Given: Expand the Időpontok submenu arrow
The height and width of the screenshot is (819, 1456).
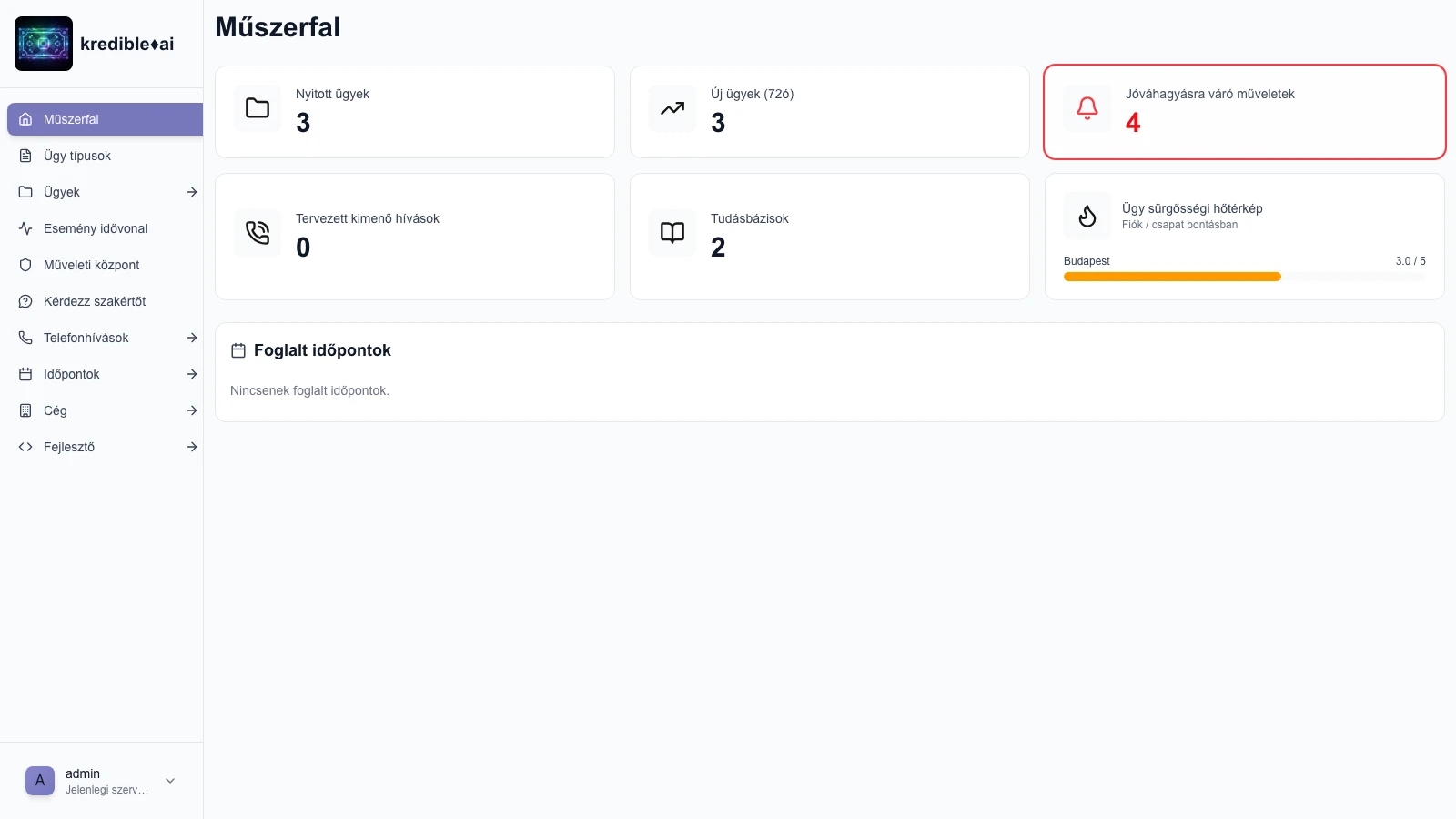Looking at the screenshot, I should click(x=192, y=374).
